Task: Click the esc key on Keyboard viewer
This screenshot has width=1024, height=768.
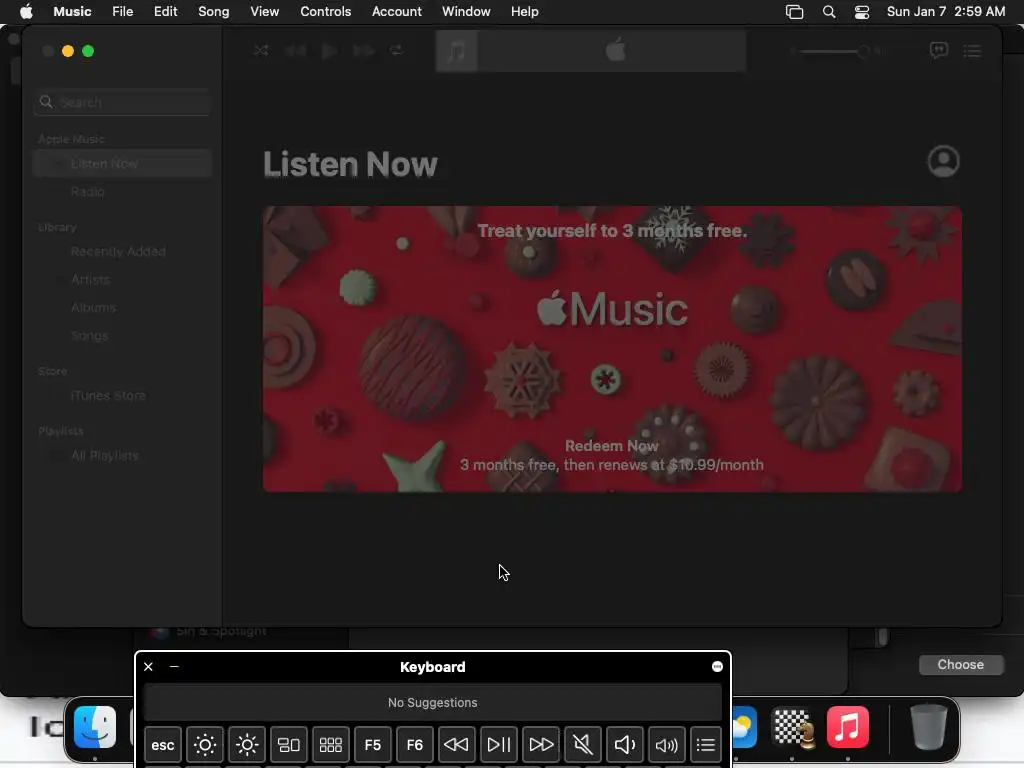Action: (163, 744)
